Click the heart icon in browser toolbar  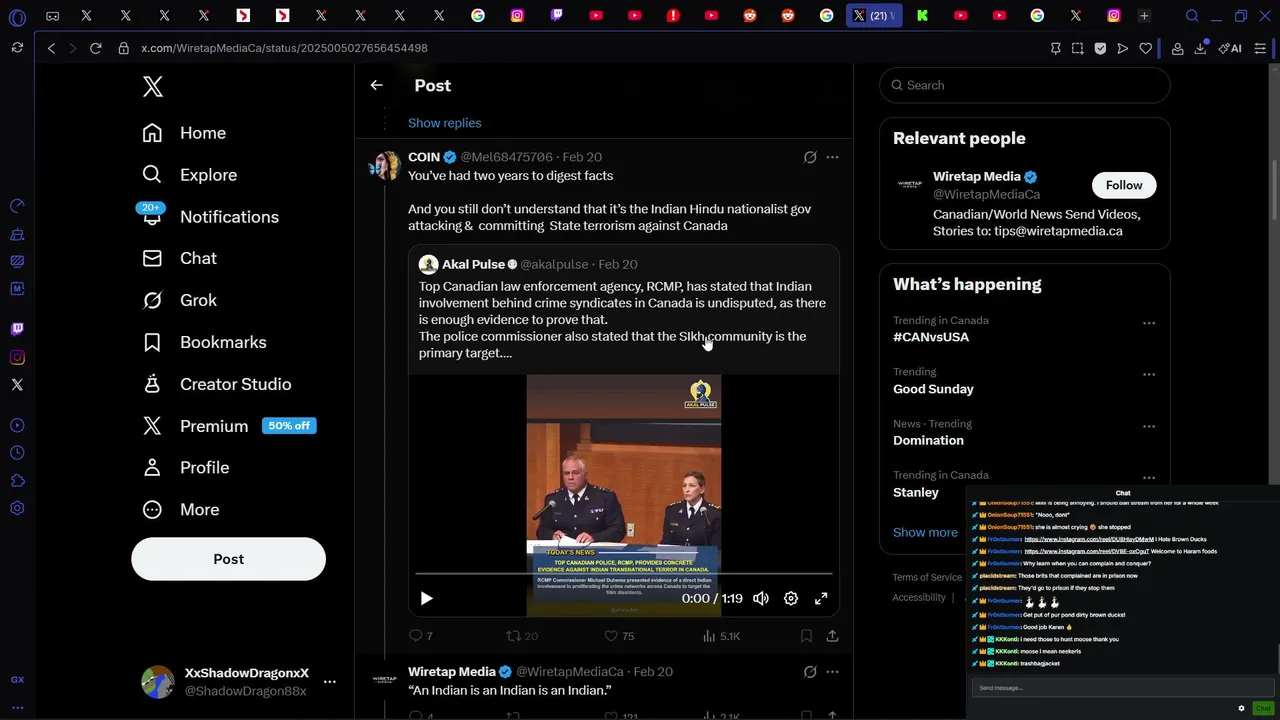click(x=1145, y=48)
